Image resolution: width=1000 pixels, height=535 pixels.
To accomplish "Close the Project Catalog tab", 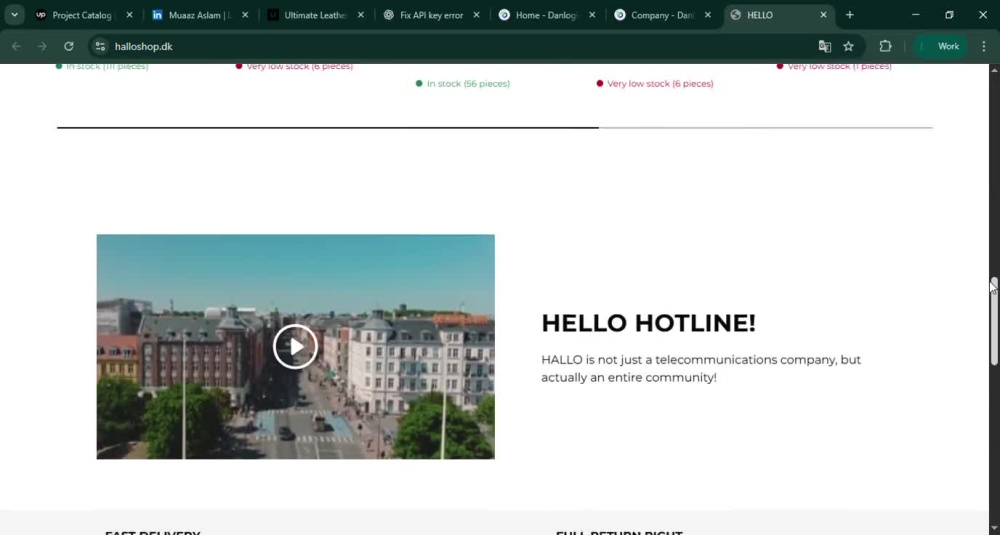I will coord(129,15).
